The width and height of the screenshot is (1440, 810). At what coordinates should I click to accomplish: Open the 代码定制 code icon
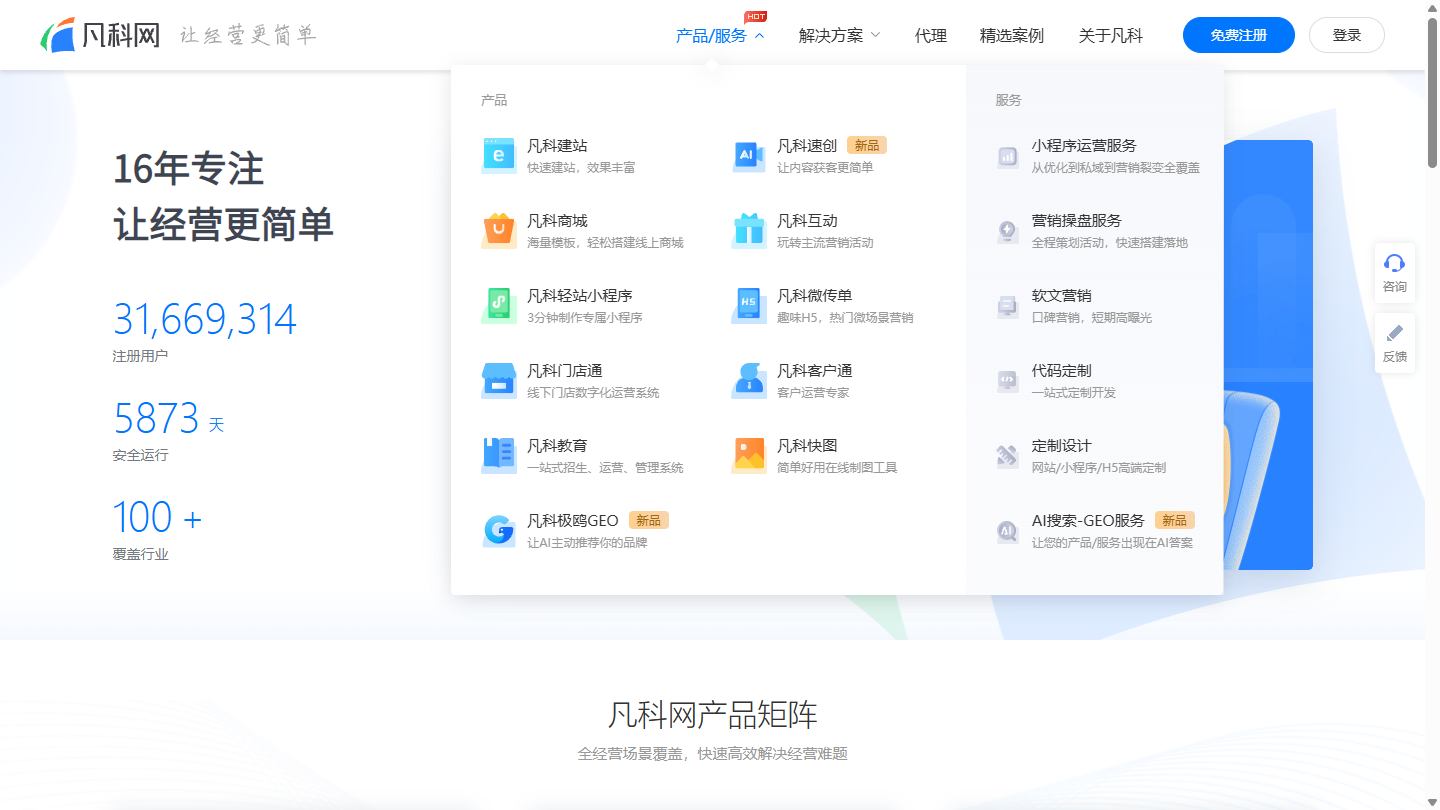[x=1007, y=382]
